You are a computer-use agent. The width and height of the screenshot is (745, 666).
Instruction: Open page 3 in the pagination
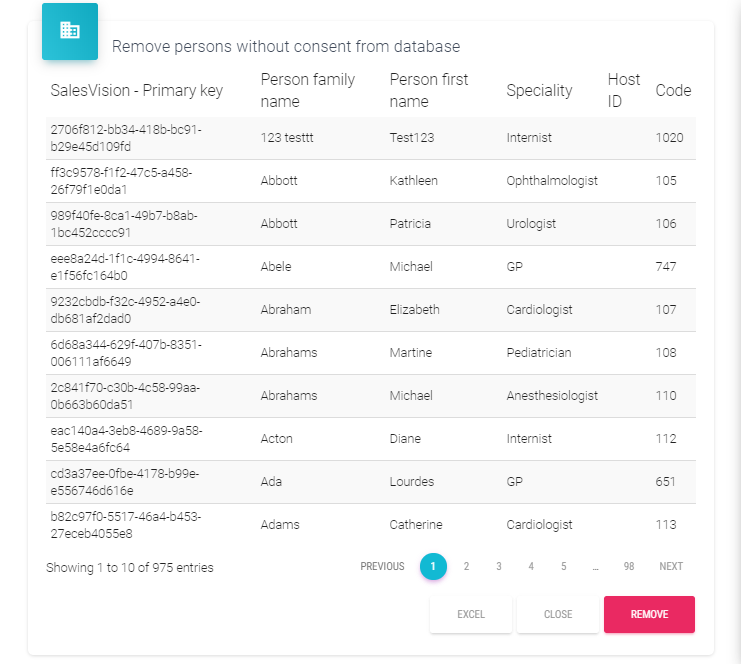[x=498, y=566]
